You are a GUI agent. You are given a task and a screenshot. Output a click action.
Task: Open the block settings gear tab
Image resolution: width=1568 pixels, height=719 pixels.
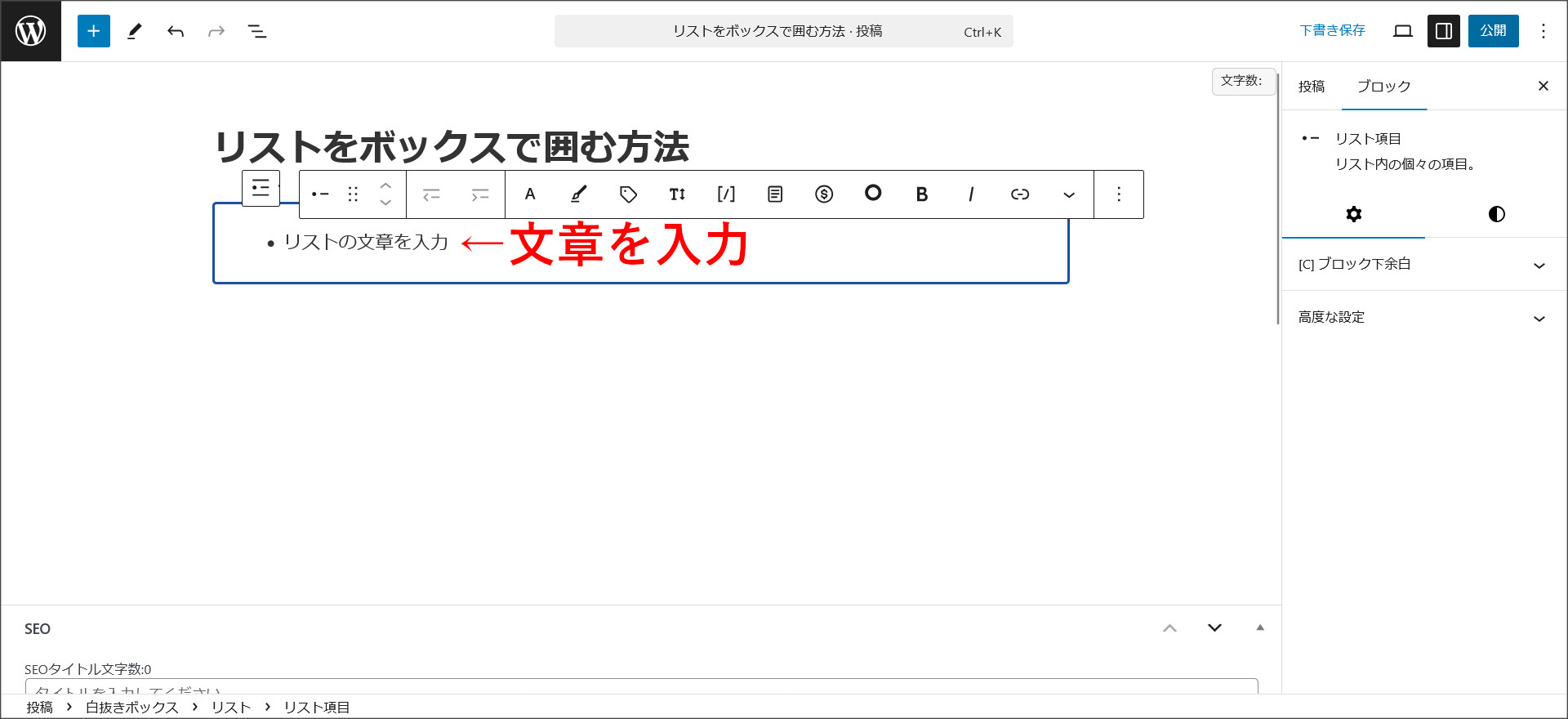click(x=1354, y=214)
